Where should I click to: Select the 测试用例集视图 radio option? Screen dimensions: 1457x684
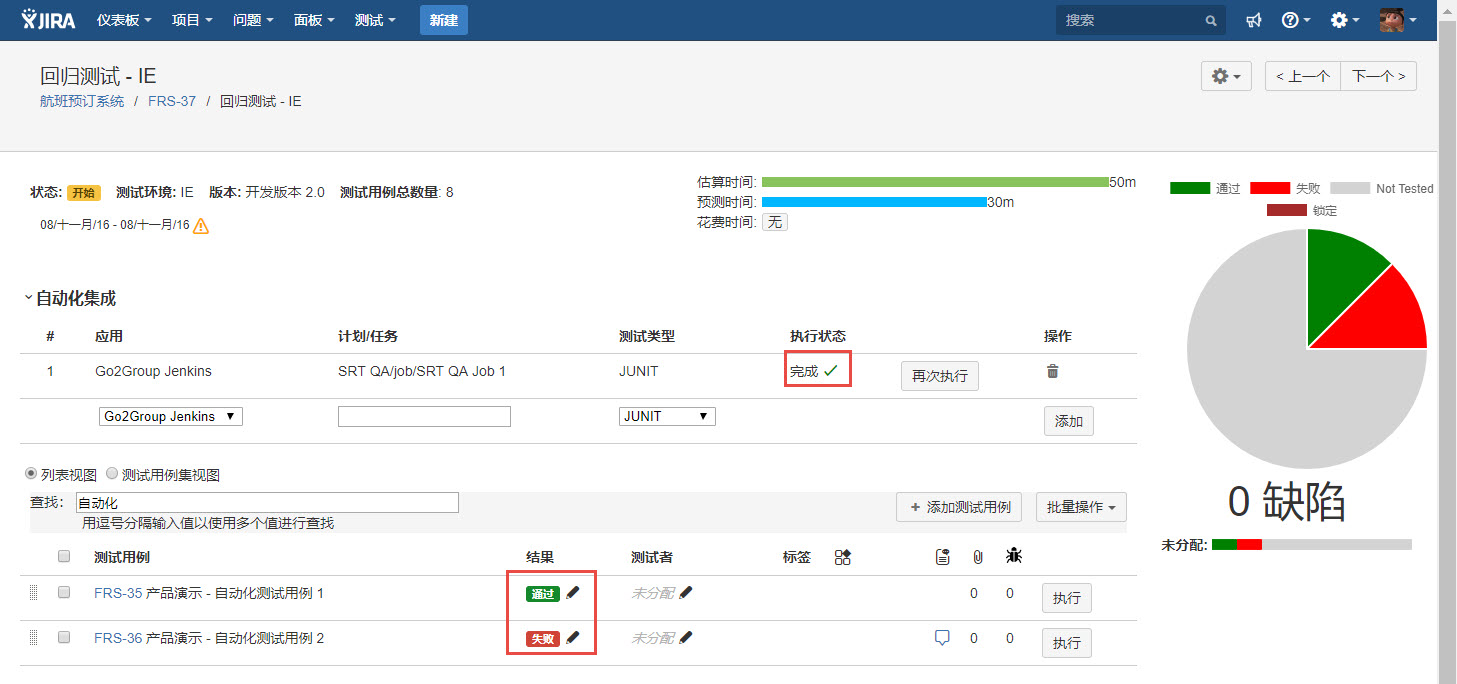pyautogui.click(x=112, y=473)
